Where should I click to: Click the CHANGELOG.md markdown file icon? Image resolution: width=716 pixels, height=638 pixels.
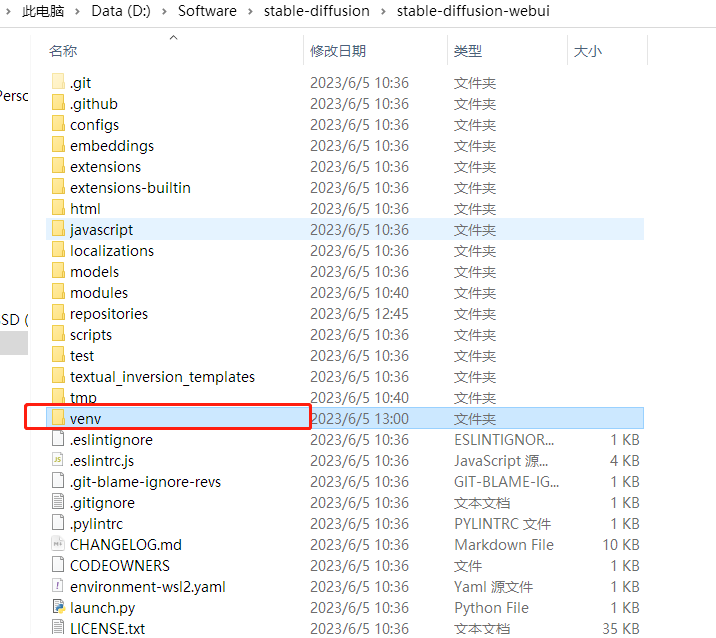[x=58, y=544]
